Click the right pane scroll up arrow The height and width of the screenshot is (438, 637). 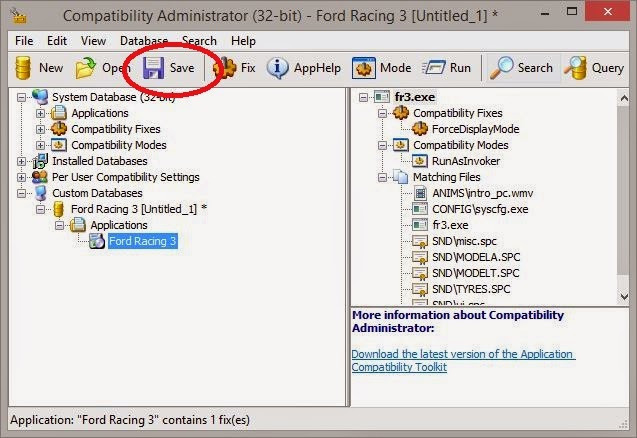tap(624, 98)
